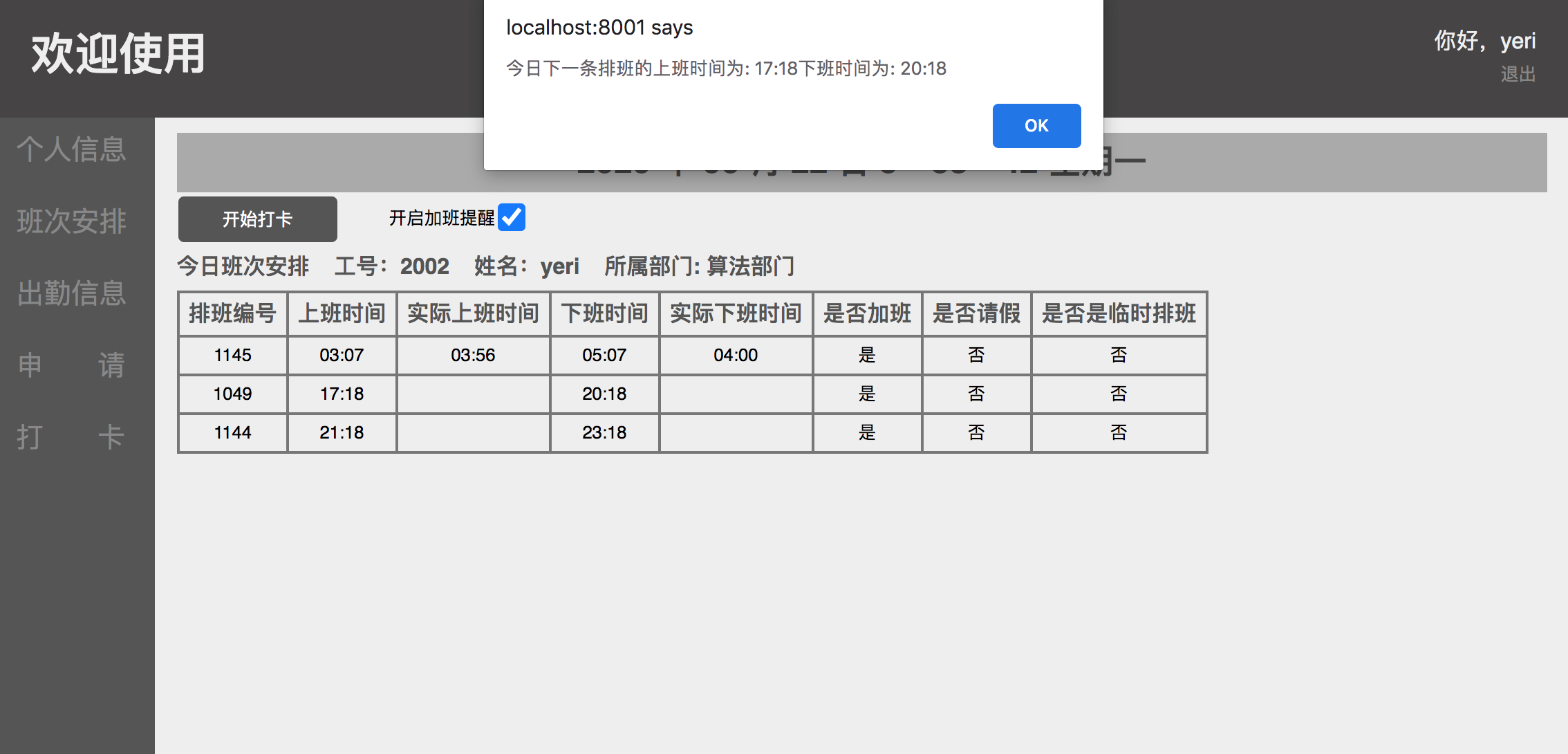This screenshot has height=754, width=1568.
Task: Click the 是否加班 column header
Action: coord(867,313)
